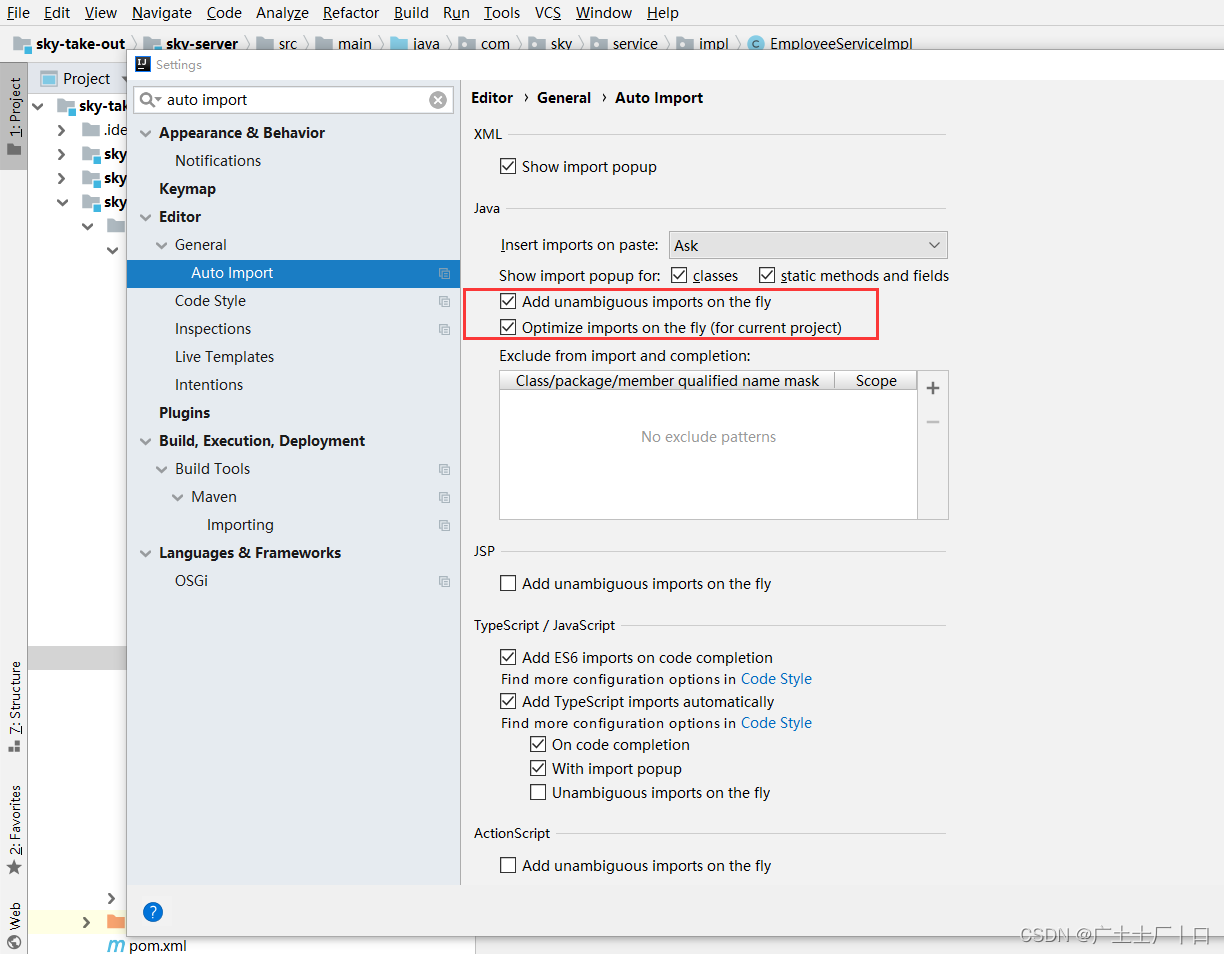Clear the settings search field text
Image resolution: width=1224 pixels, height=954 pixels.
point(438,100)
